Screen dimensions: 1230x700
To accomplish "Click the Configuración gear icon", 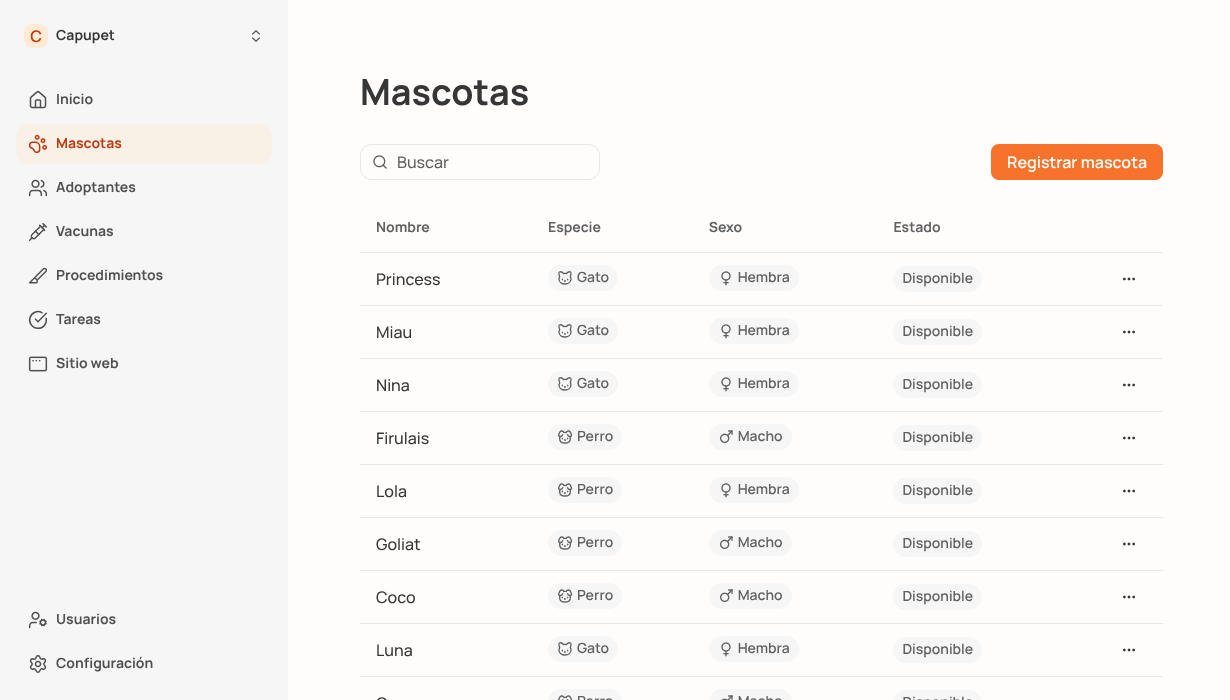I will (x=38, y=664).
